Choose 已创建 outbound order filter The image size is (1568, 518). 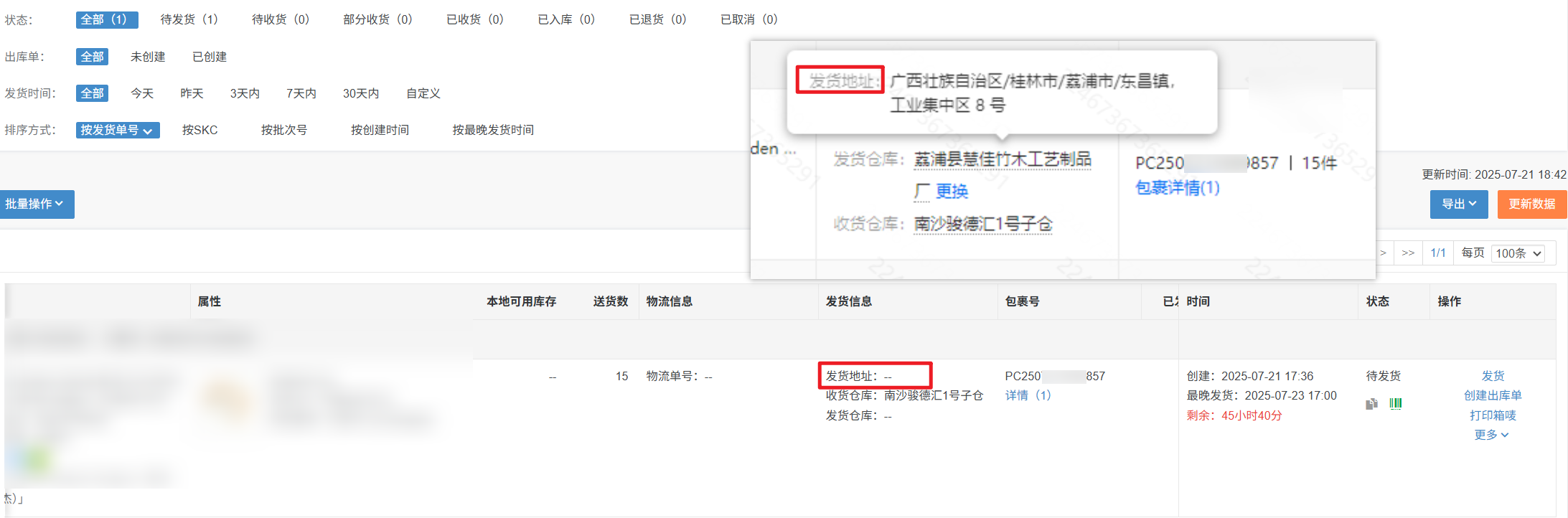pyautogui.click(x=210, y=57)
